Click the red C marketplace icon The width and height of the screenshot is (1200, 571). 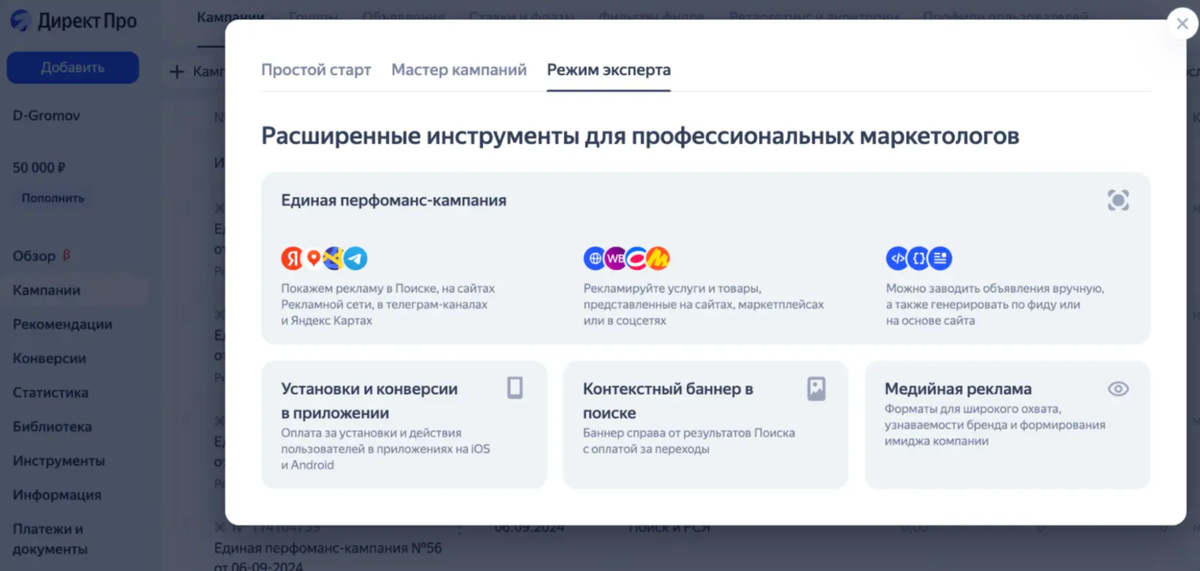[637, 258]
